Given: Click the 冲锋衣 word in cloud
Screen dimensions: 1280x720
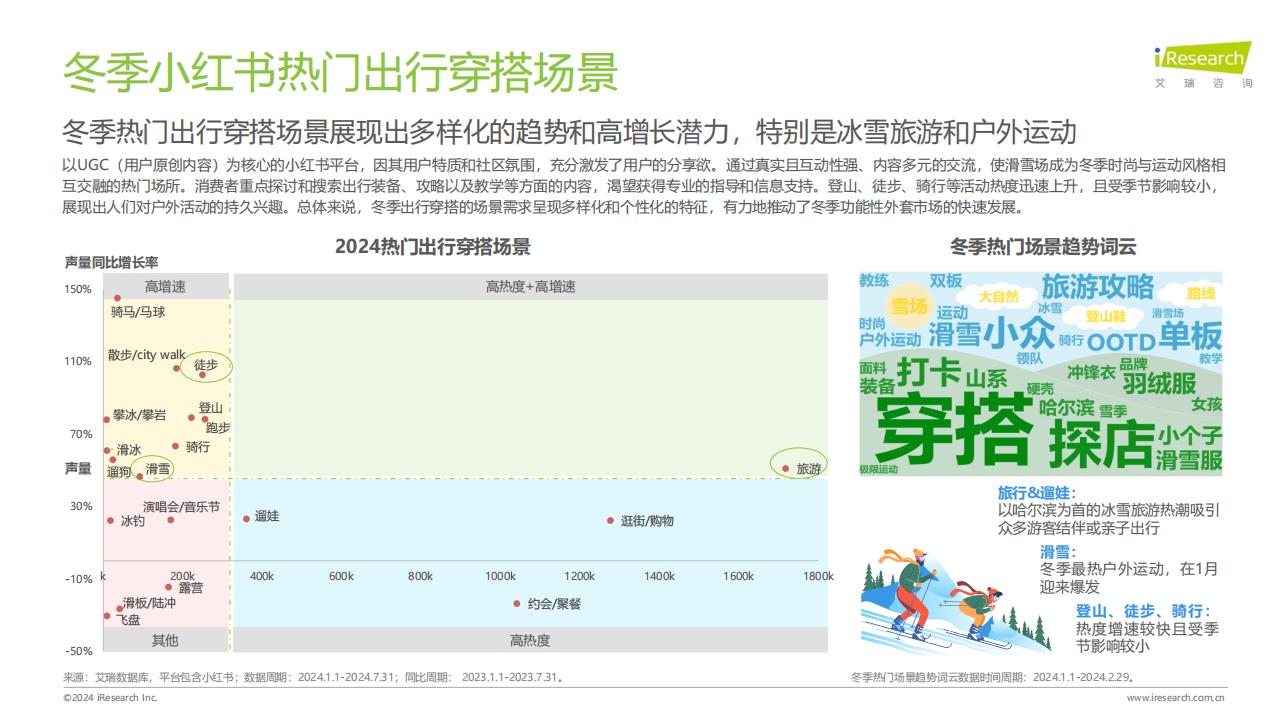Looking at the screenshot, I should [1091, 373].
